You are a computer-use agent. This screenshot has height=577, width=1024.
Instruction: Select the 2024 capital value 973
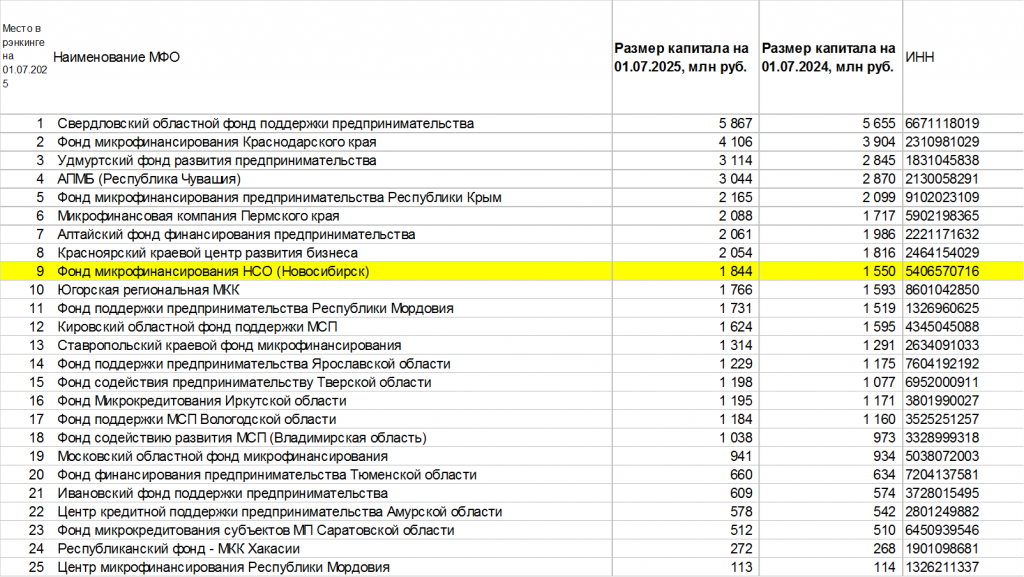coord(884,438)
